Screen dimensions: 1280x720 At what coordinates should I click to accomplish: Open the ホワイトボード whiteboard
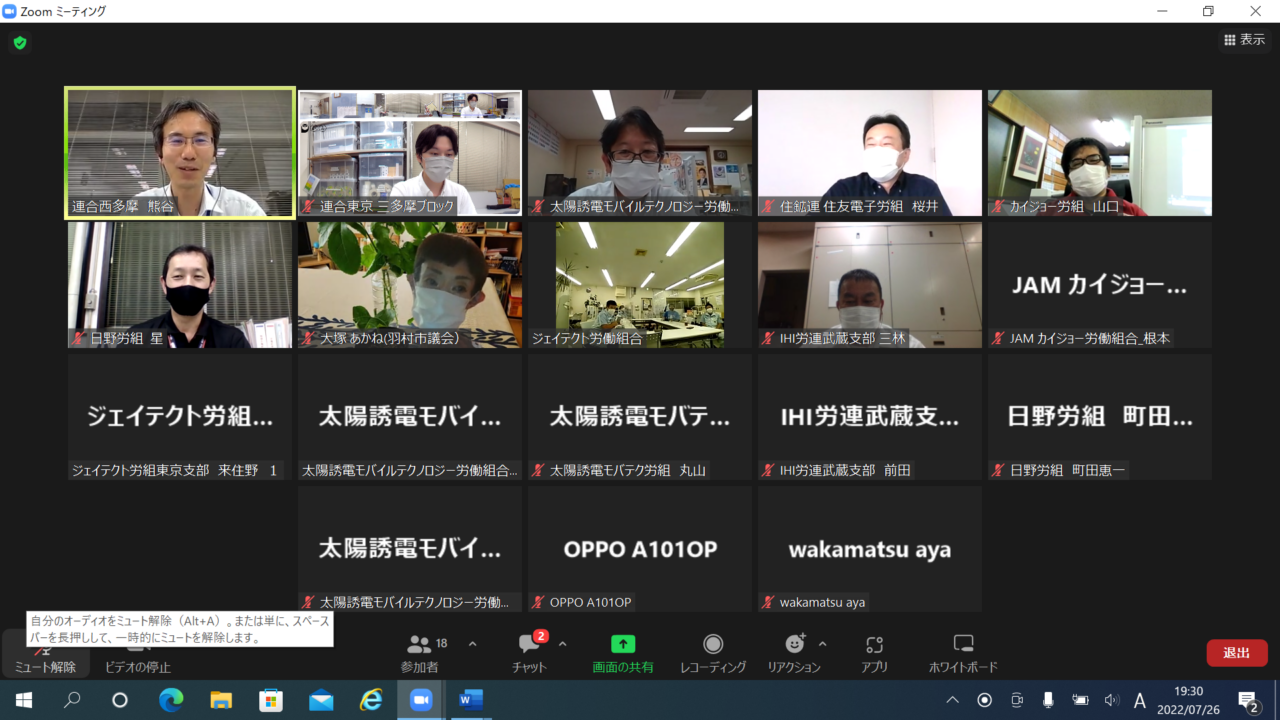click(x=963, y=654)
